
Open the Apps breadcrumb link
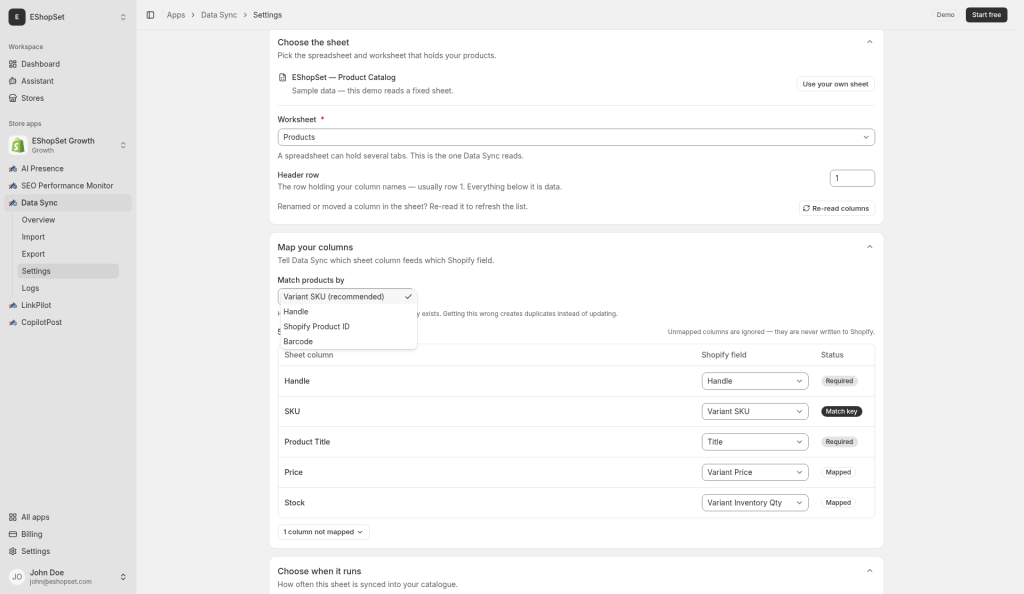(x=176, y=15)
